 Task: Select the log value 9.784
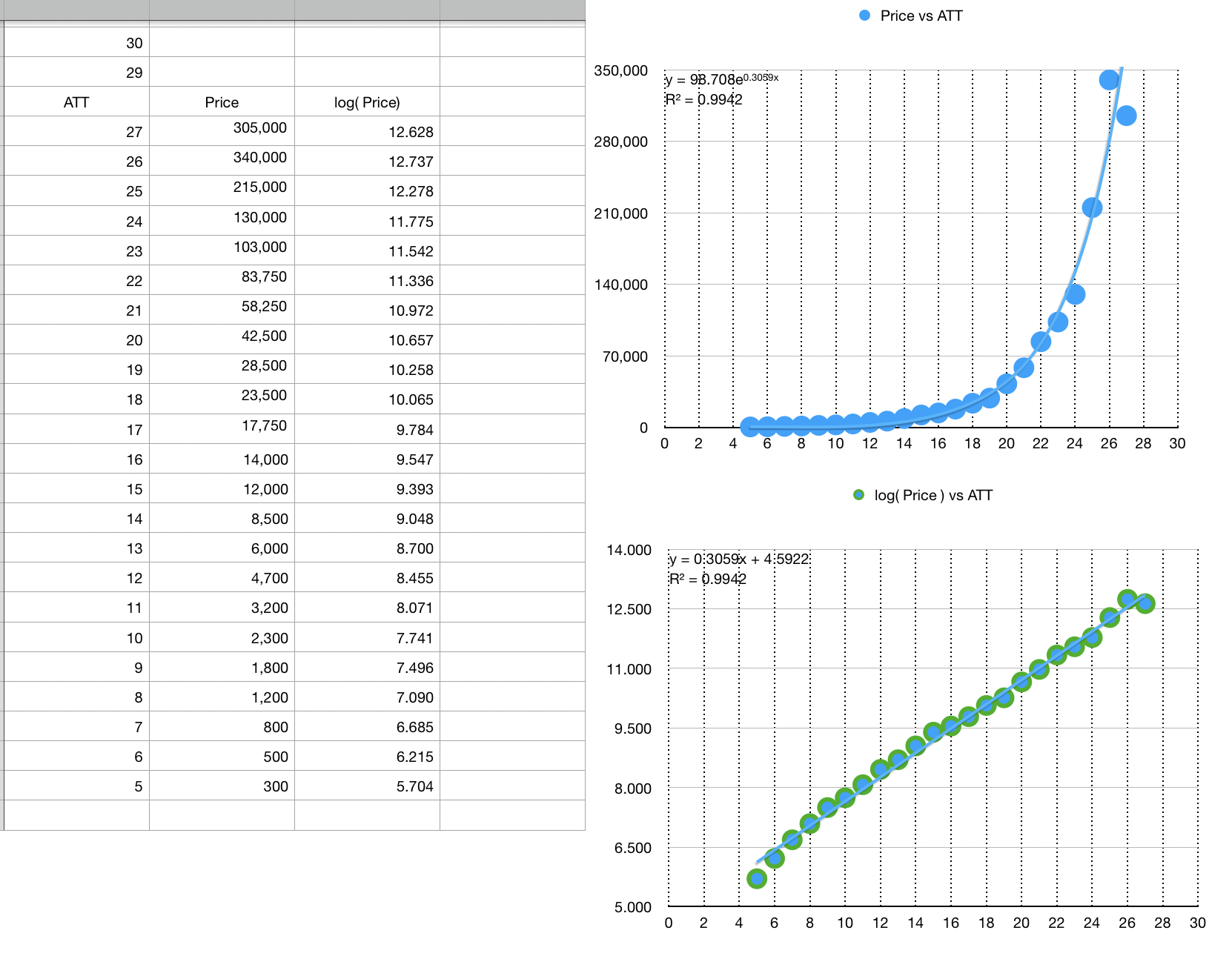[367, 429]
